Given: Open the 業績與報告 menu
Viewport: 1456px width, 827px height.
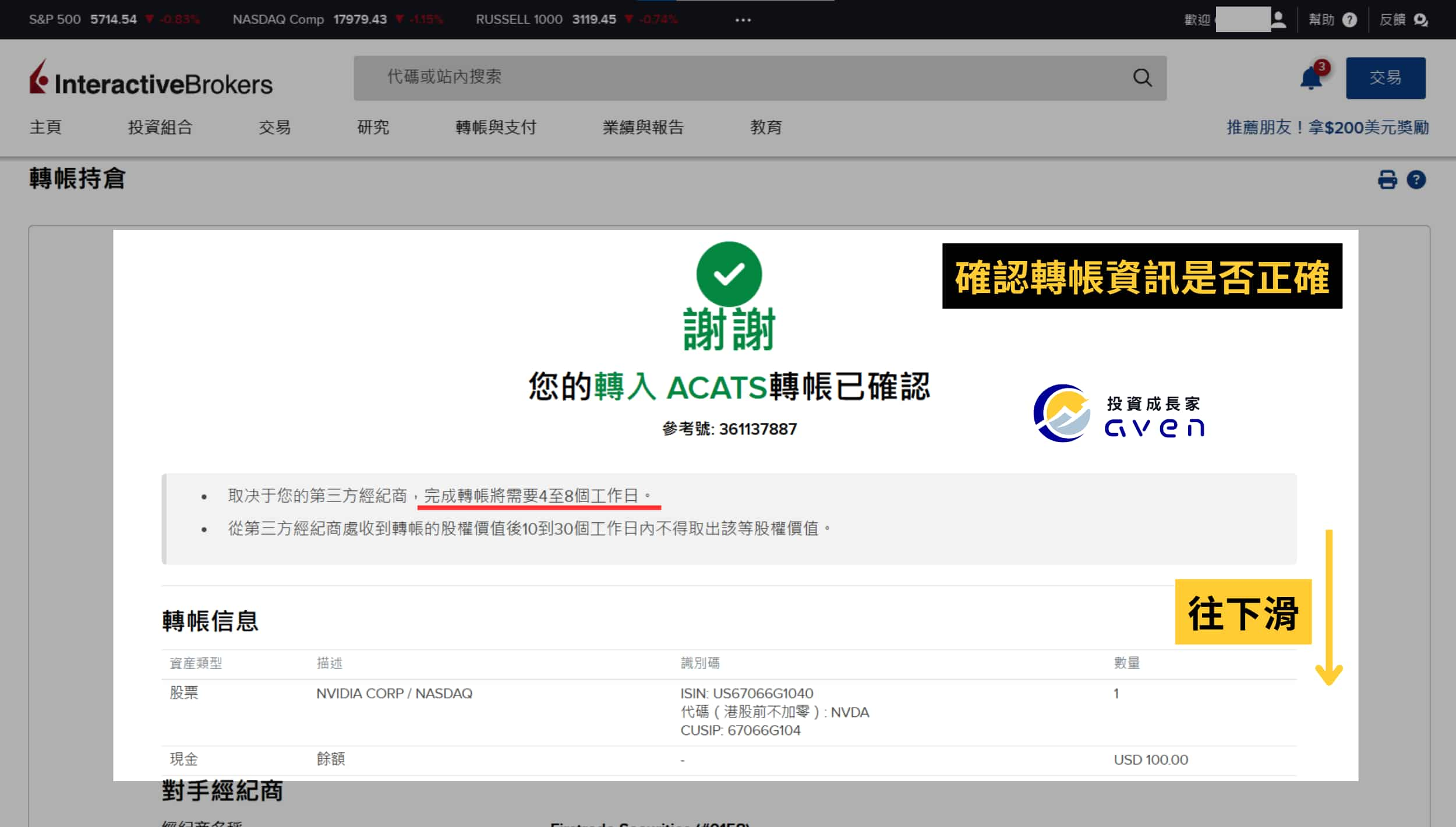Looking at the screenshot, I should [x=643, y=127].
